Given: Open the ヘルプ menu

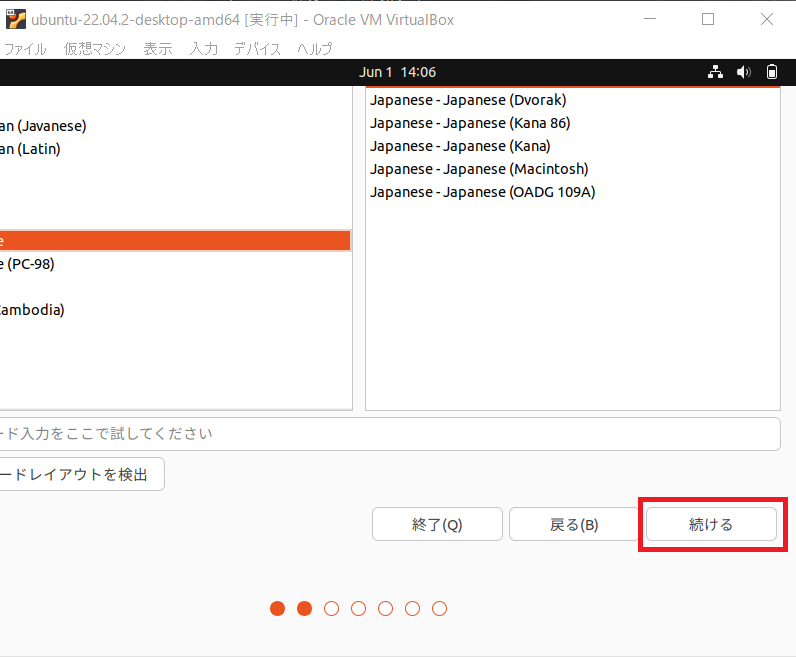Looking at the screenshot, I should click(x=315, y=49).
